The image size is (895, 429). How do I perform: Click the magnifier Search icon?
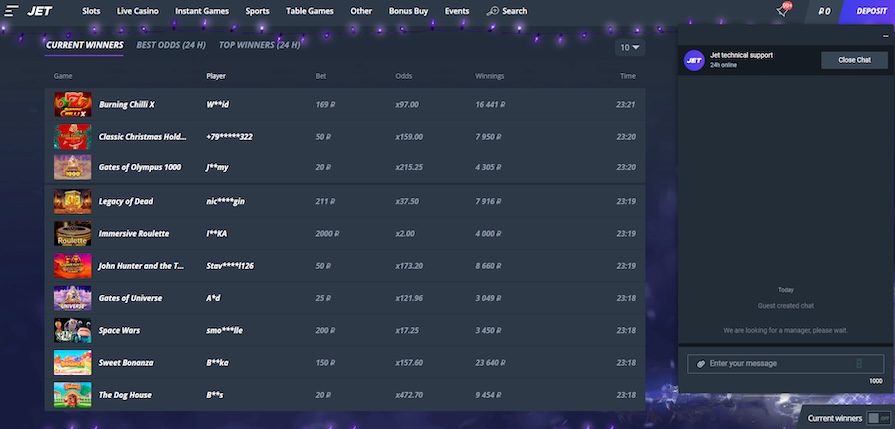(x=493, y=11)
